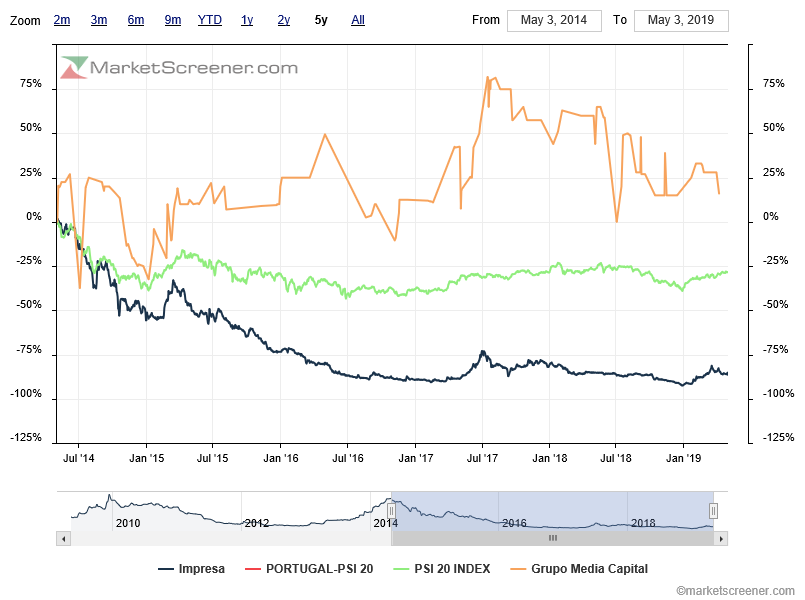Select 2y zoom range
This screenshot has height=600, width=805.
click(284, 20)
